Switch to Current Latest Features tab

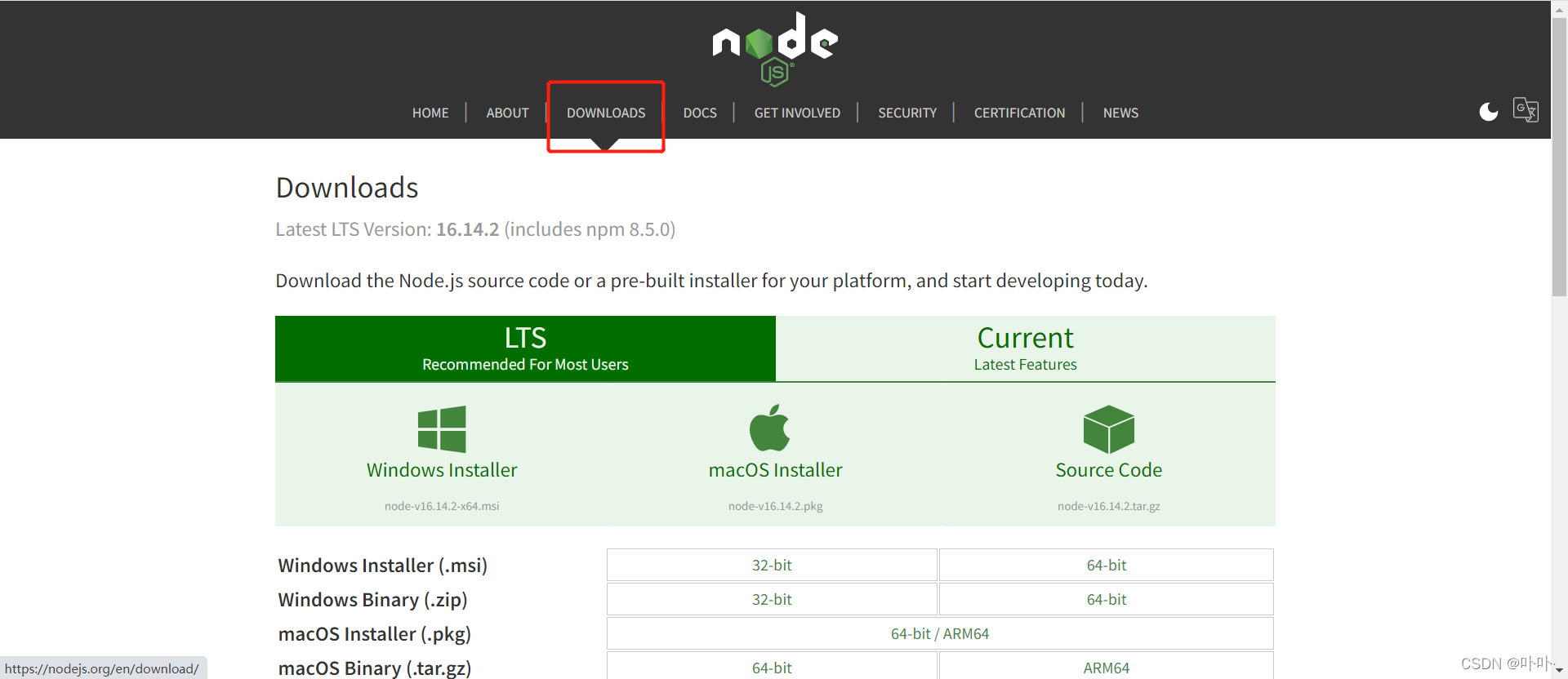click(x=1026, y=348)
